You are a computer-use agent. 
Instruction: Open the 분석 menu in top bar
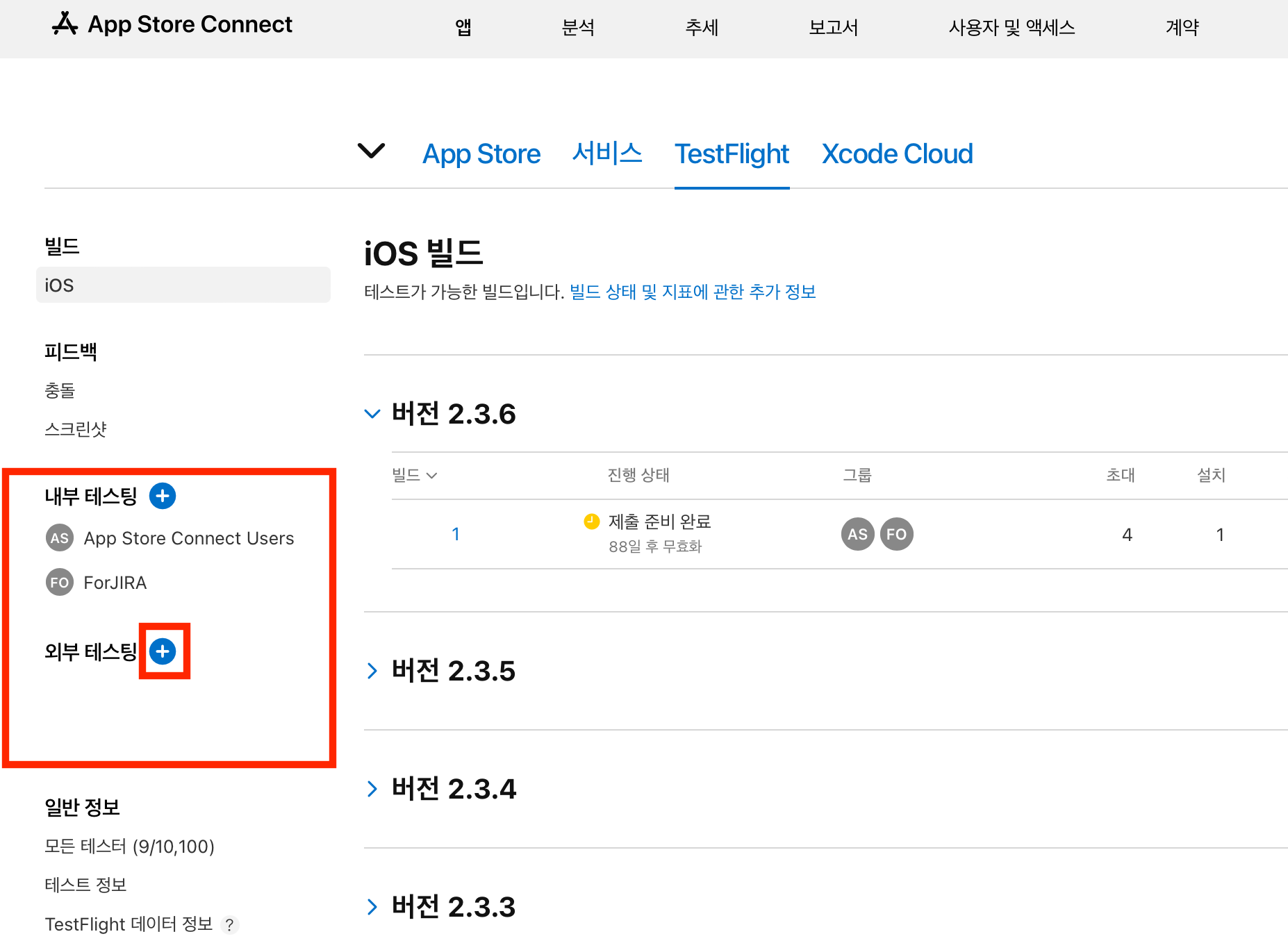tap(578, 28)
